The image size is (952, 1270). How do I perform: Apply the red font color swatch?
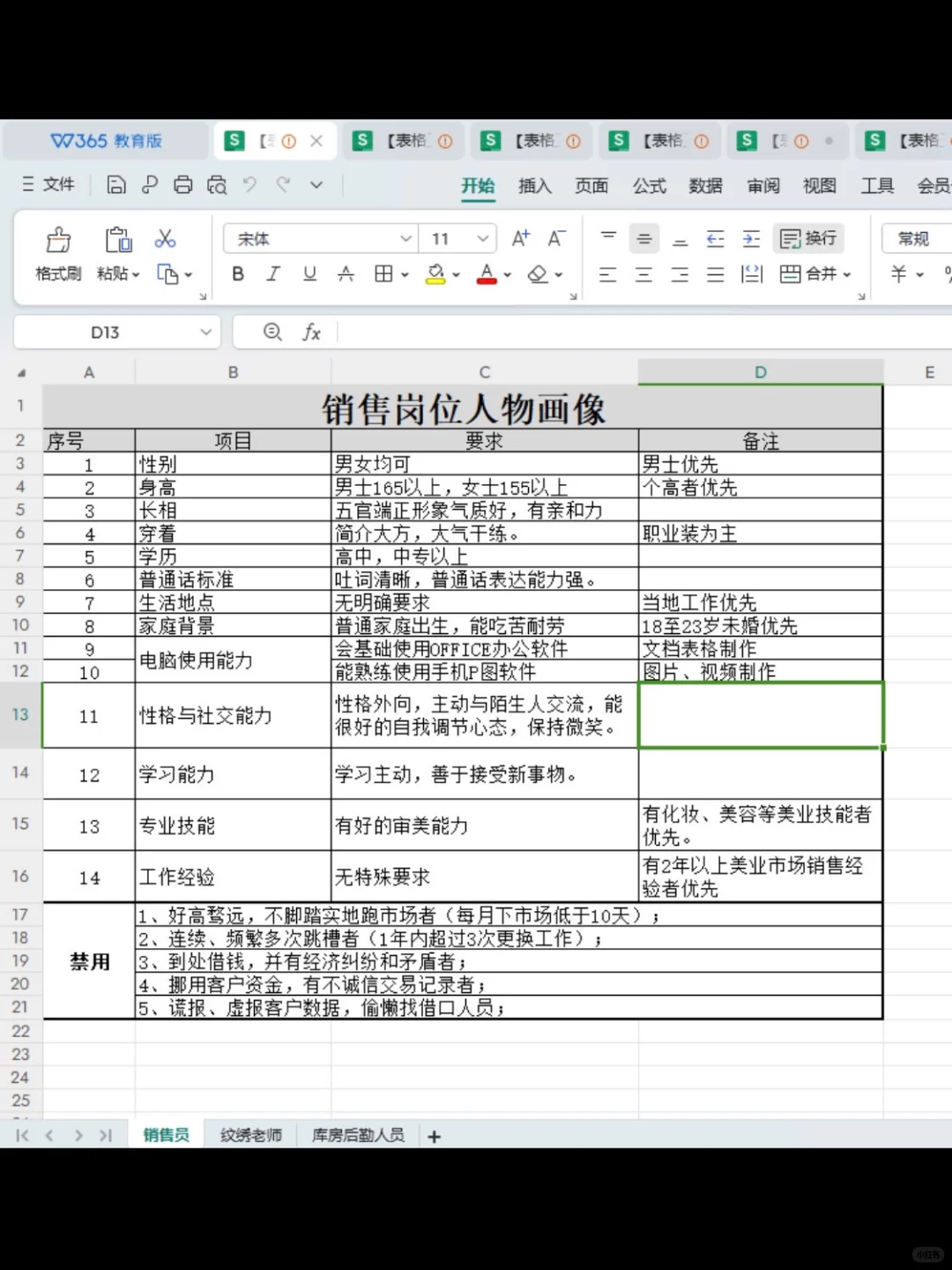[x=487, y=274]
